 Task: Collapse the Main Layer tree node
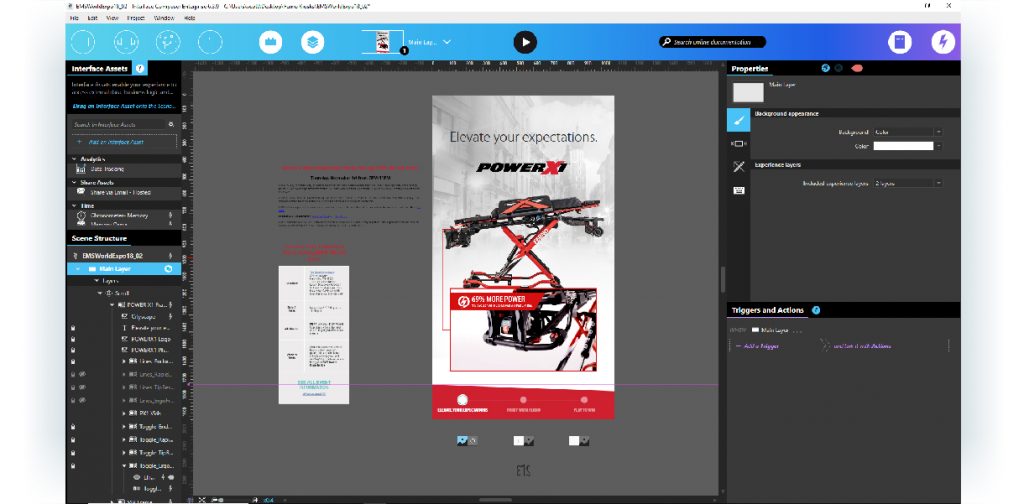(78, 269)
